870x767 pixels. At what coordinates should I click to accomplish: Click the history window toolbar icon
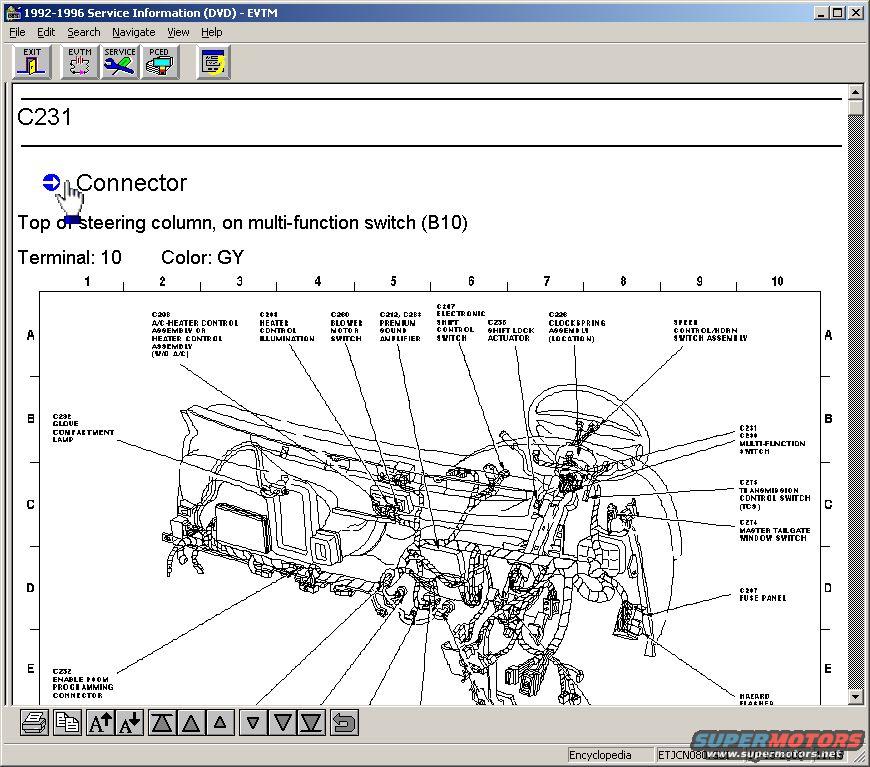[213, 62]
